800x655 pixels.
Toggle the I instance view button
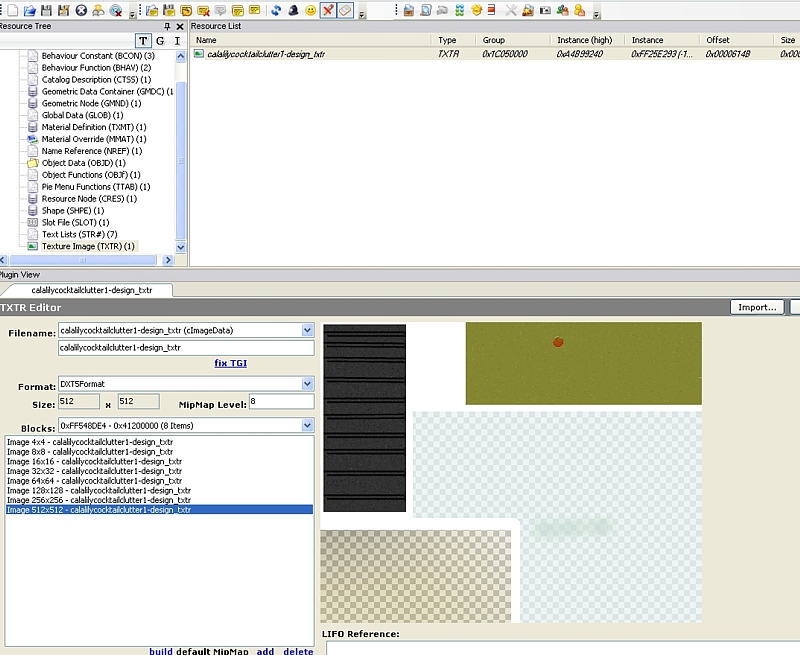click(x=177, y=41)
